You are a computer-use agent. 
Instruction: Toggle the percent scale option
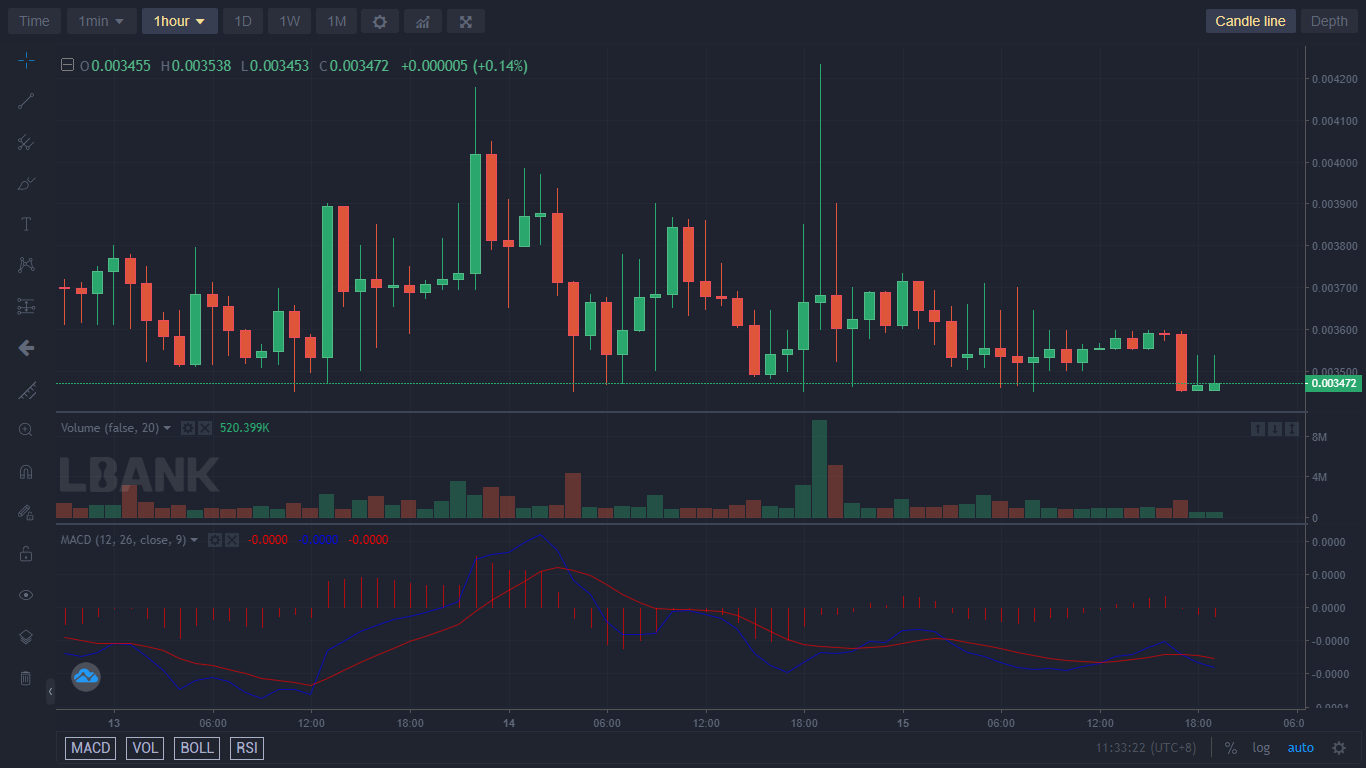pos(1231,748)
